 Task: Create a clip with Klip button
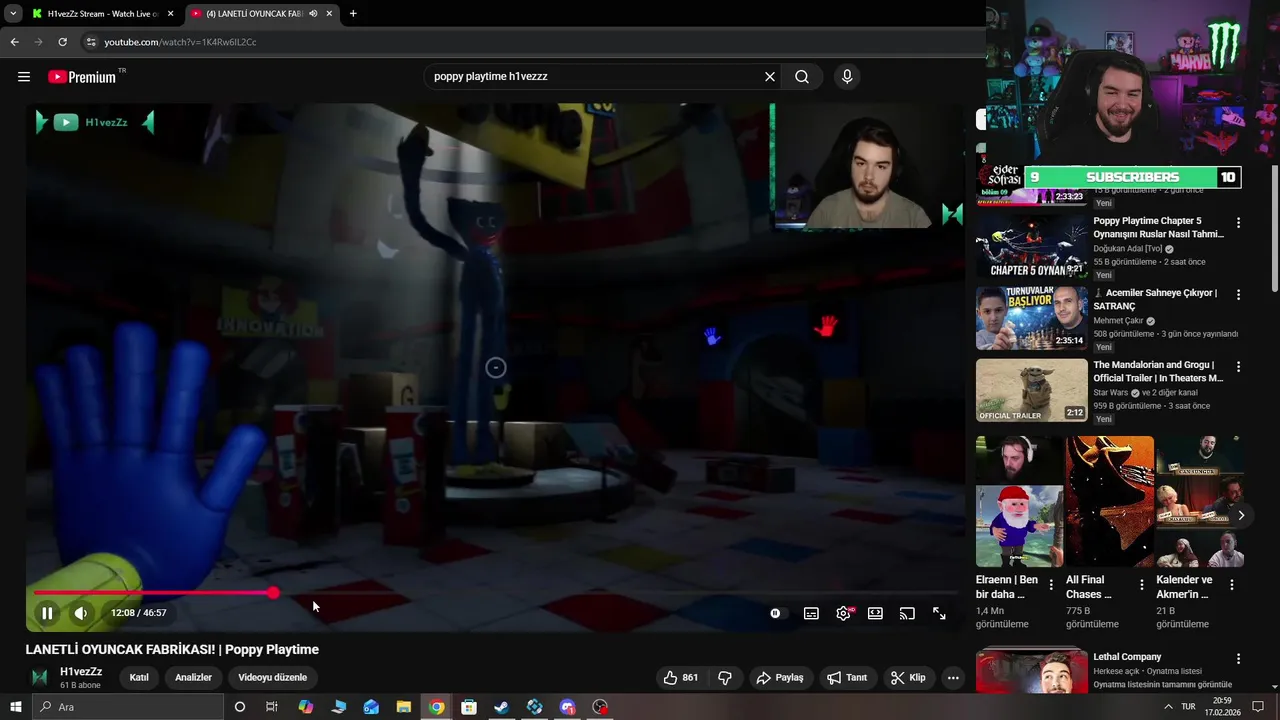pos(908,678)
